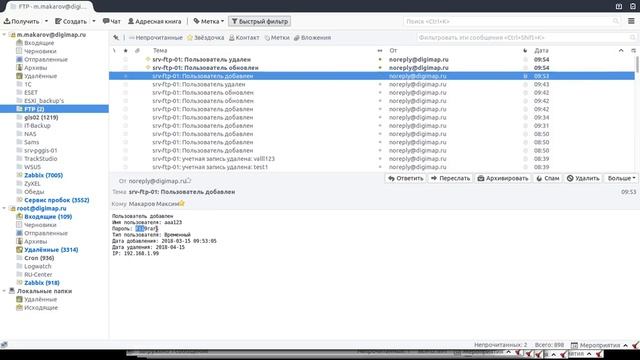Click the star next to Макаров Максим
Image resolution: width=640 pixels, height=360 pixels.
[x=182, y=203]
